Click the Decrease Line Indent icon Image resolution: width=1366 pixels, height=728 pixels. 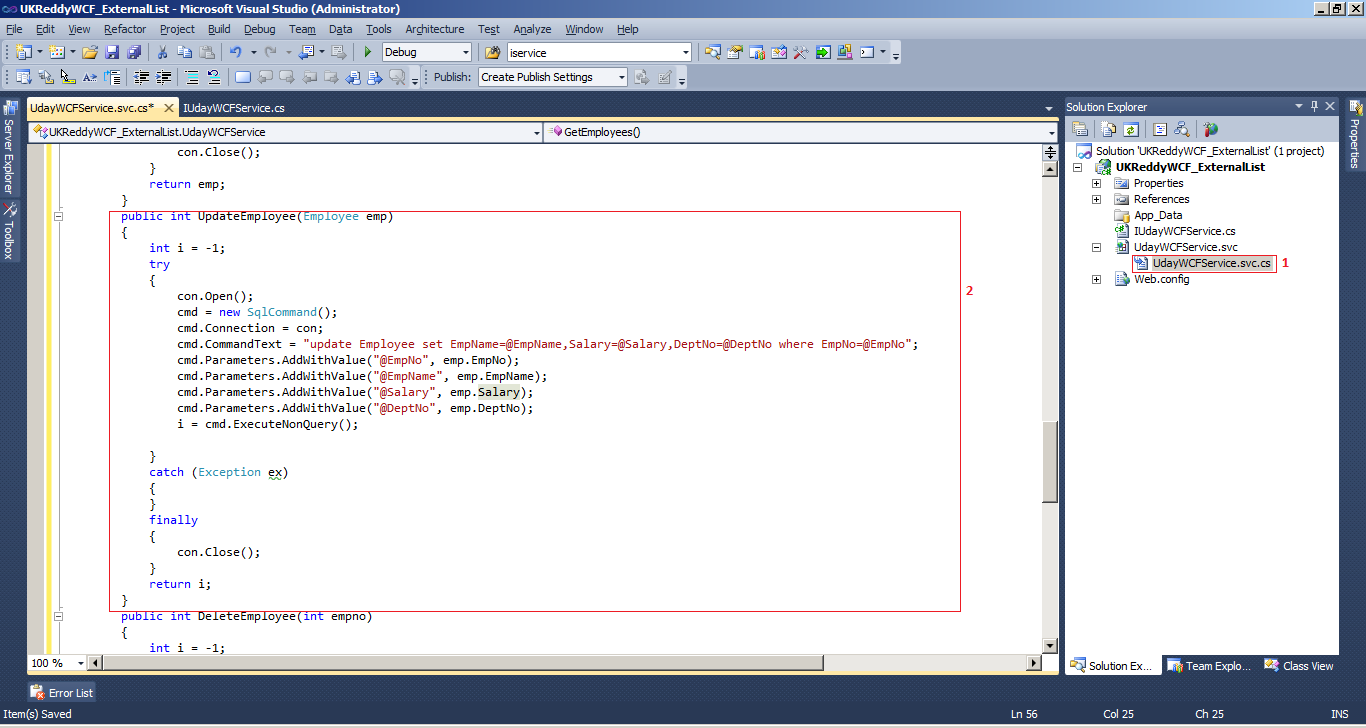[142, 77]
